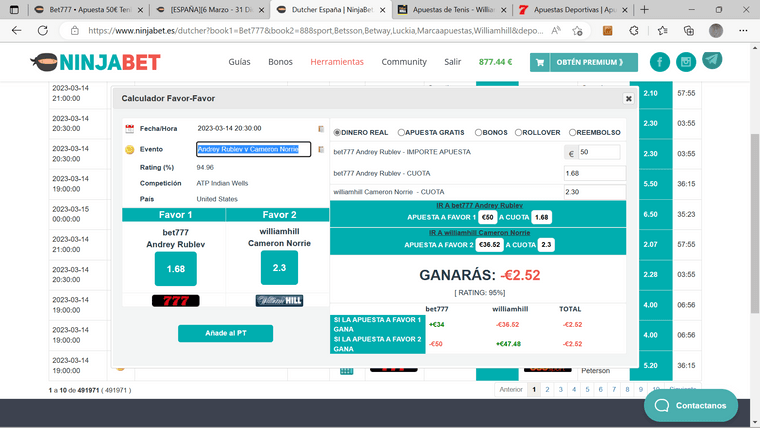This screenshot has width=760, height=428.
Task: Add page to favorites star
Action: pos(577,31)
